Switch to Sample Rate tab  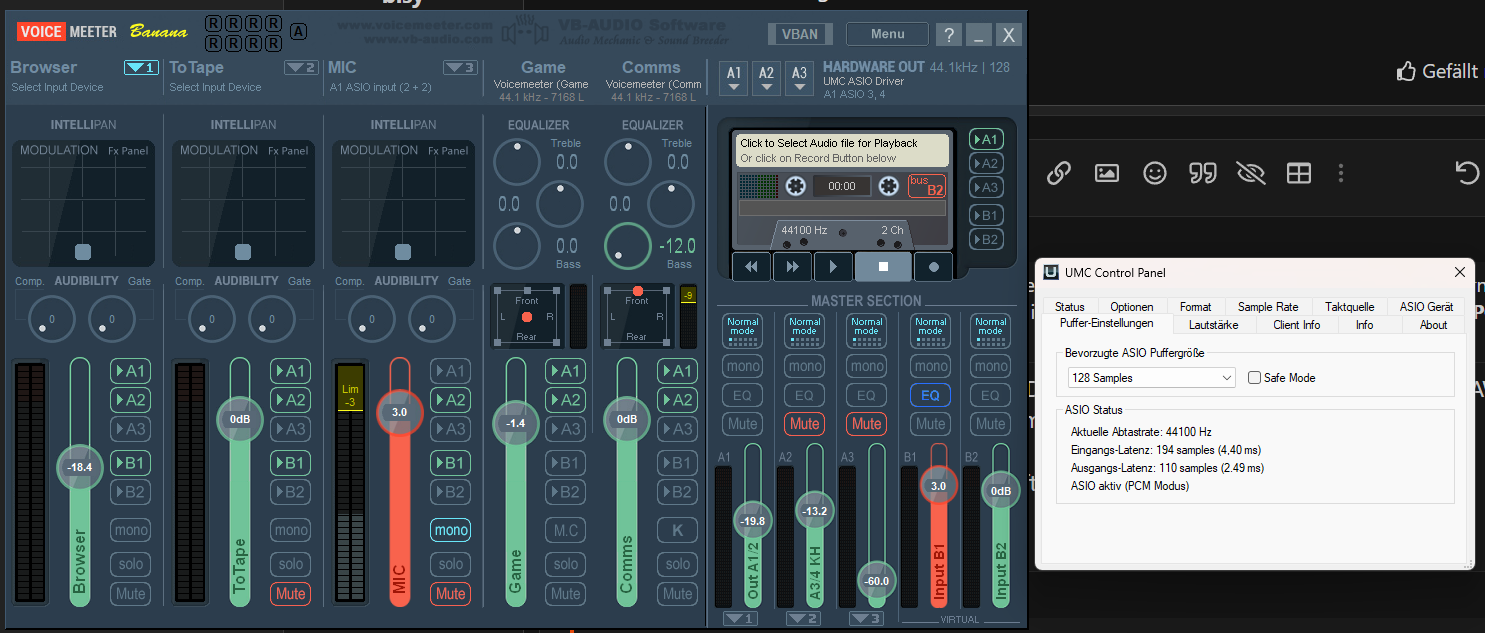[x=1268, y=307]
